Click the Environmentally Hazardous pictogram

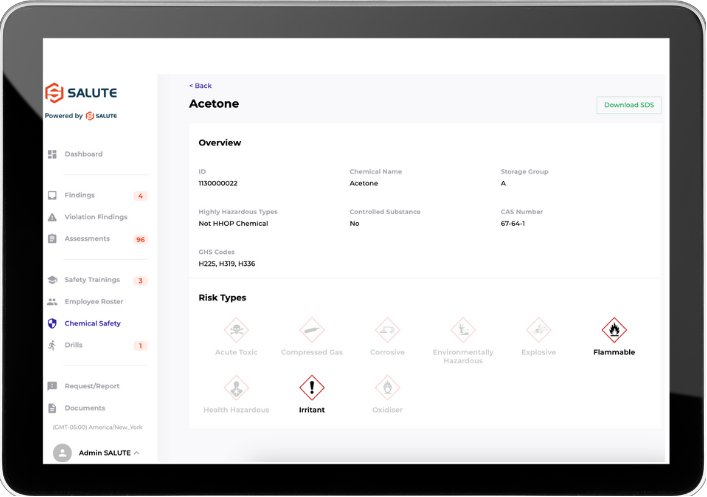[x=463, y=330]
